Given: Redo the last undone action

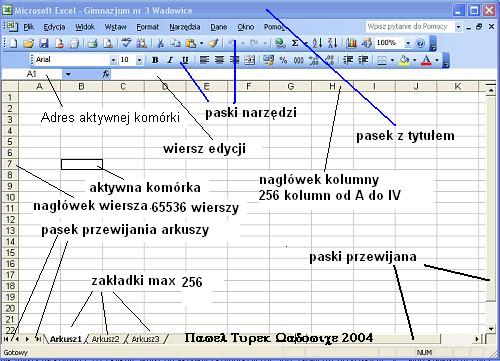Looking at the screenshot, I should [254, 43].
